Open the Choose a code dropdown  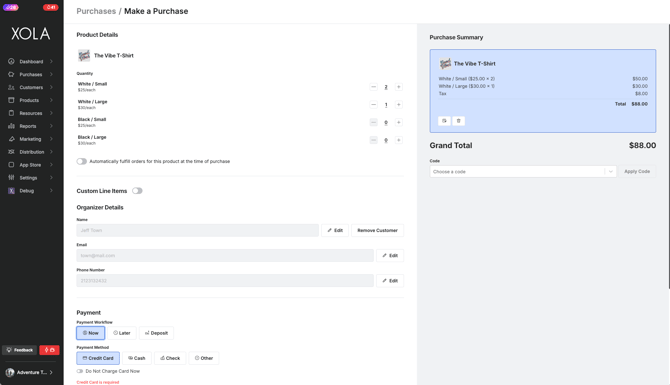523,171
